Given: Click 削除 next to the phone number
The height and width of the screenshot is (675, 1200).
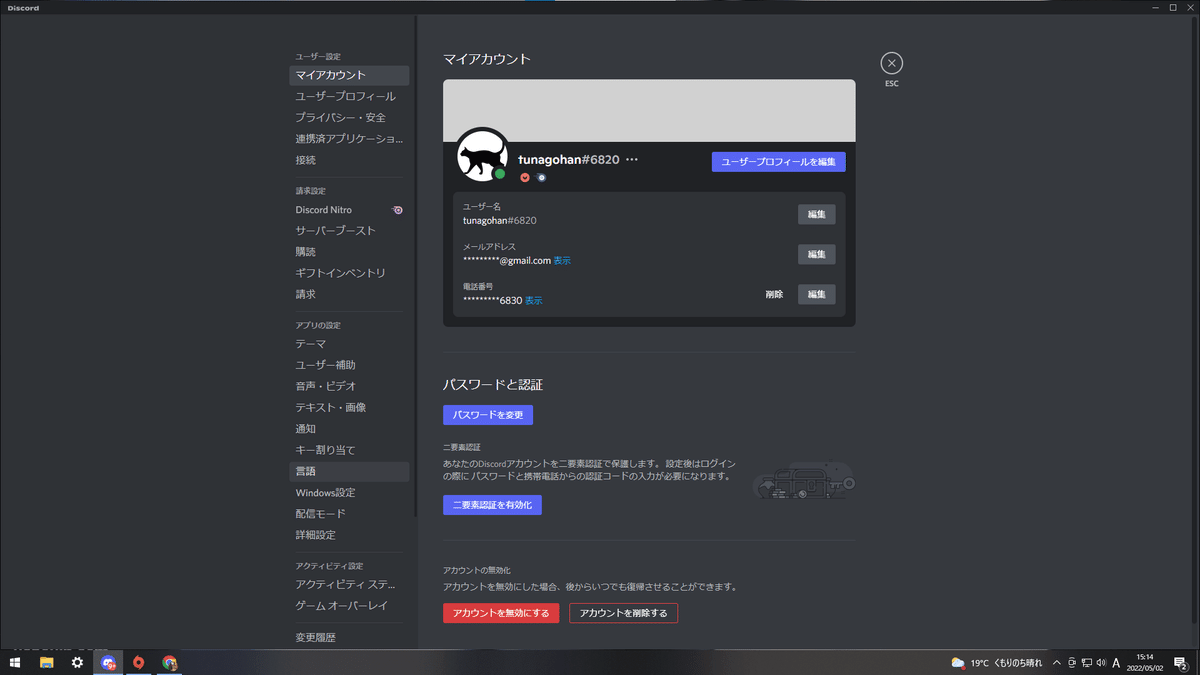Looking at the screenshot, I should pos(774,294).
